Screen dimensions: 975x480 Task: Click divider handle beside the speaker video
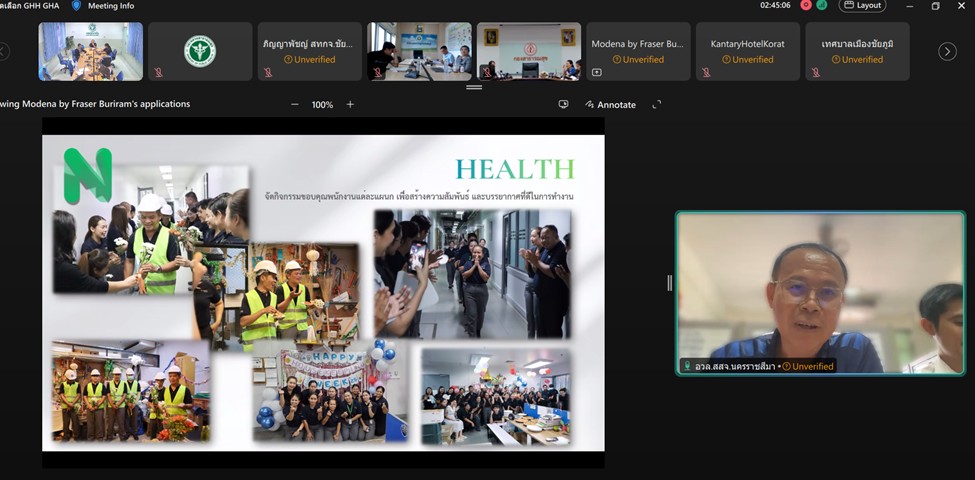coord(669,283)
